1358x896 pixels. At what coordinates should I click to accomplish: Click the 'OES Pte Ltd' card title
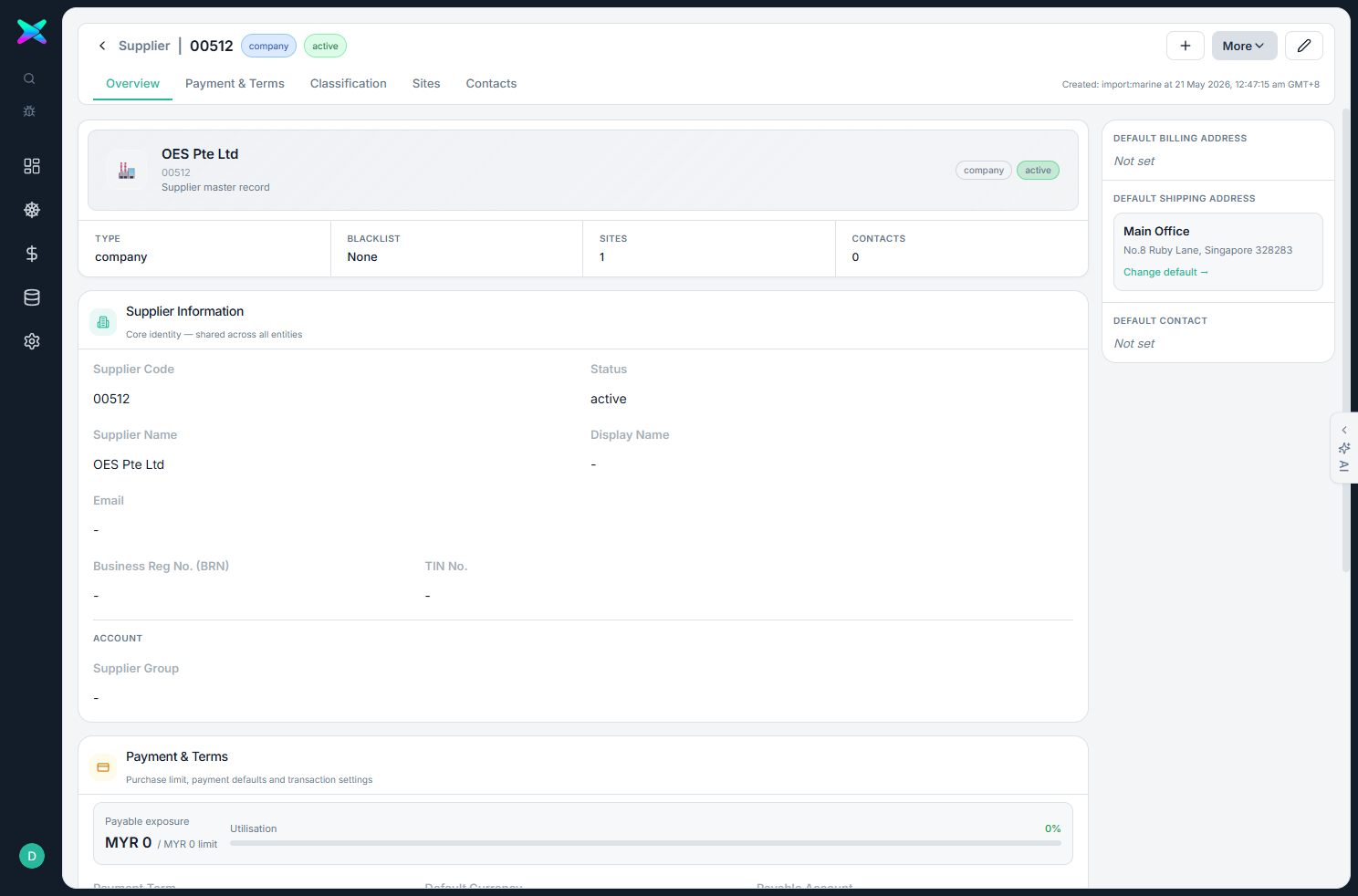point(200,154)
